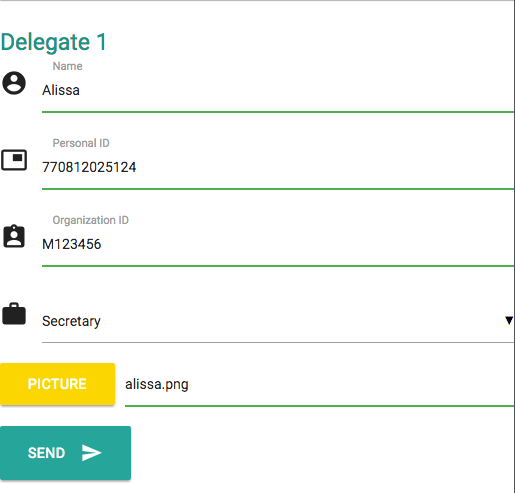Click the Organization ID field label

tap(90, 220)
